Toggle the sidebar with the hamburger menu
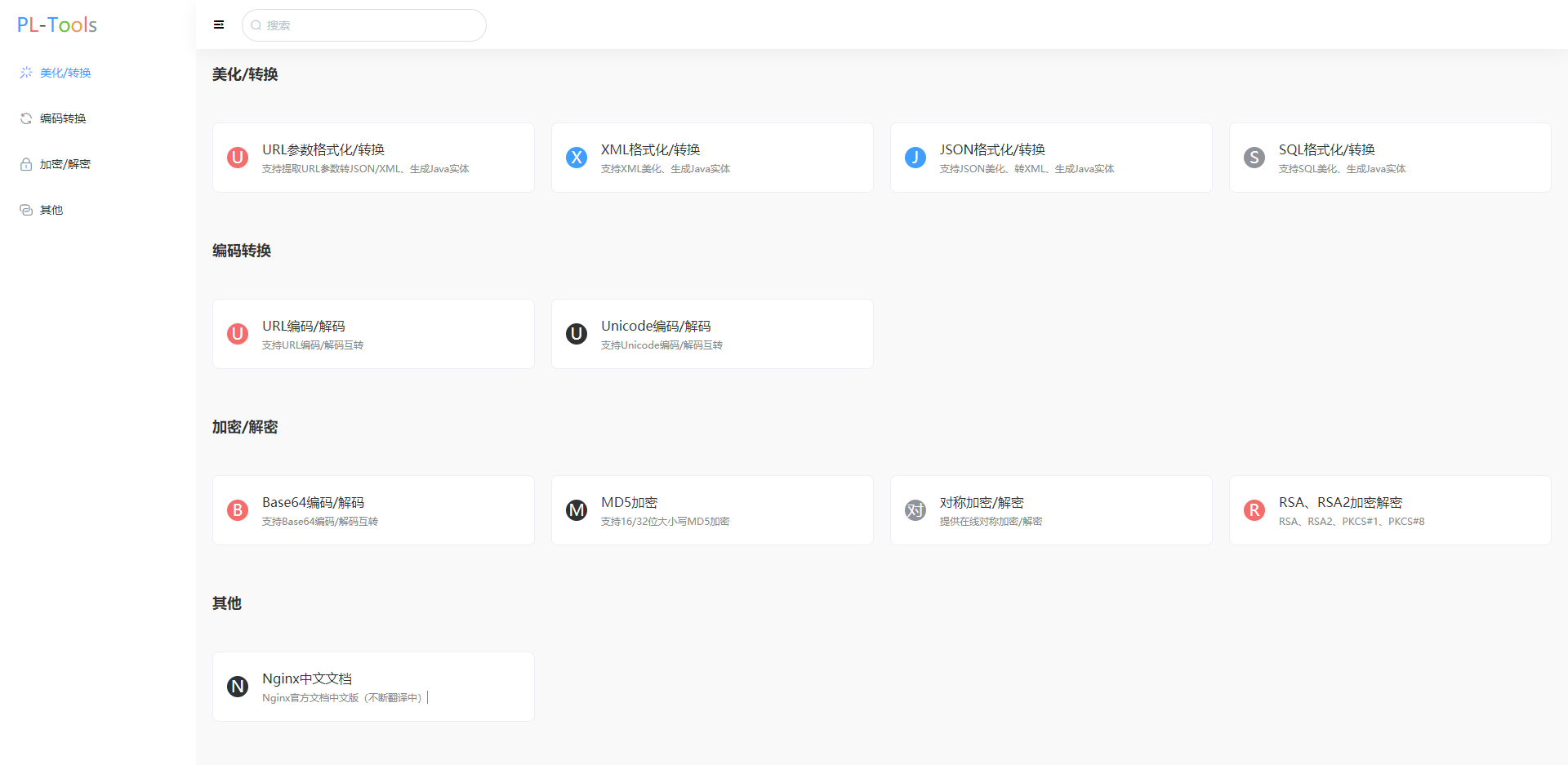This screenshot has height=765, width=1568. click(x=218, y=24)
